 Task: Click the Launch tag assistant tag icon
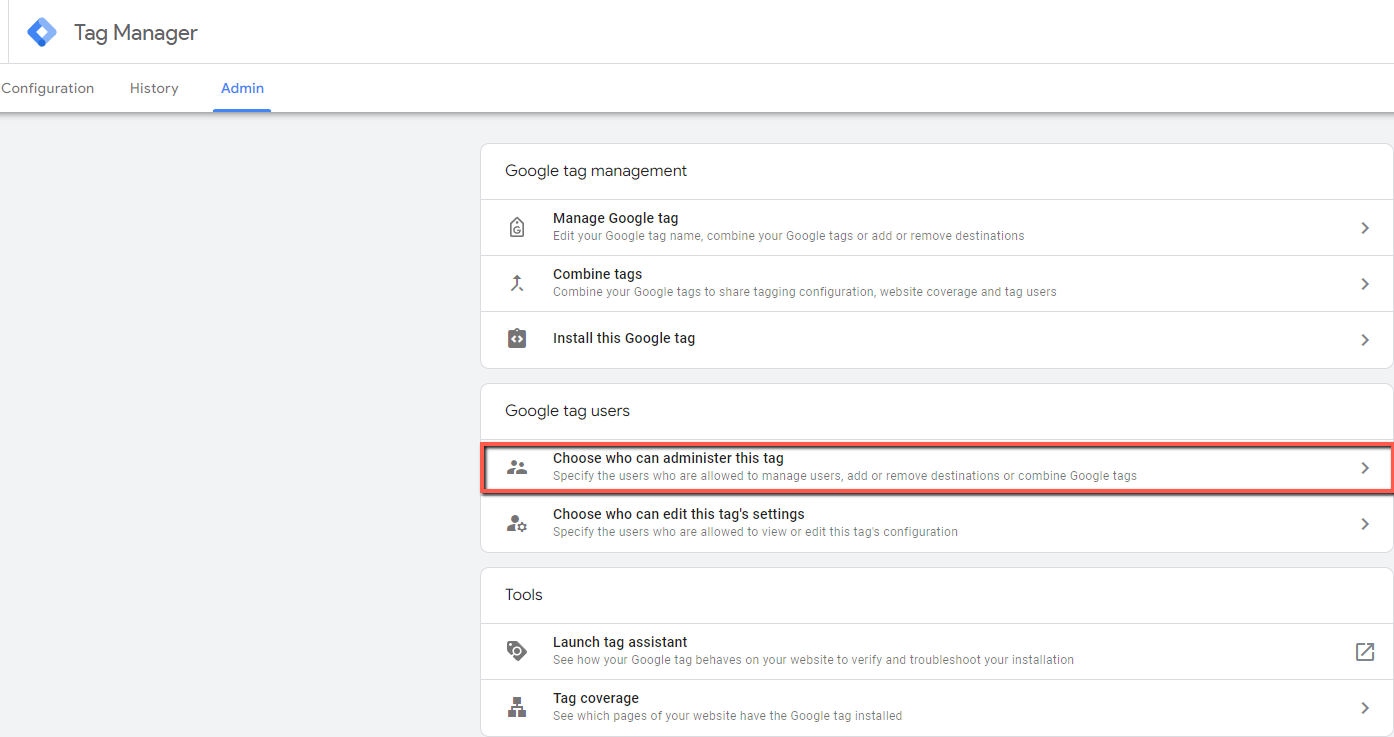[517, 651]
